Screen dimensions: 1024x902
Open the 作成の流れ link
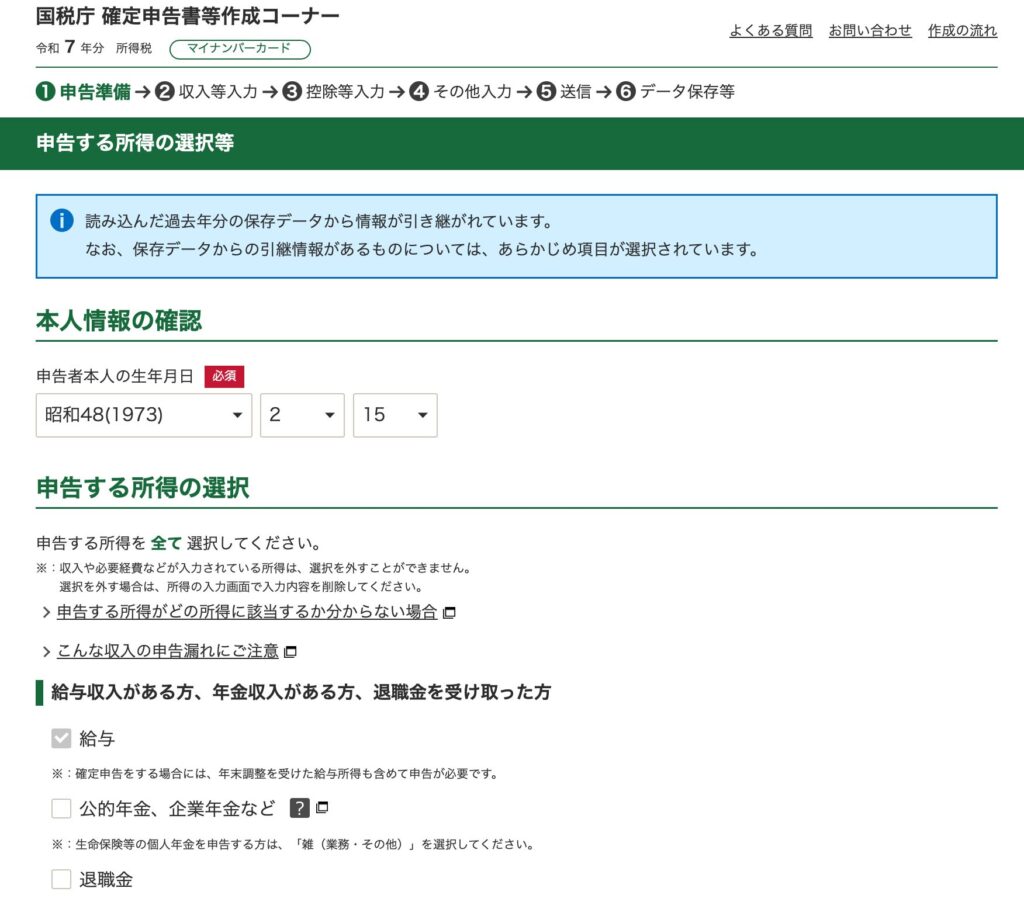pos(962,31)
